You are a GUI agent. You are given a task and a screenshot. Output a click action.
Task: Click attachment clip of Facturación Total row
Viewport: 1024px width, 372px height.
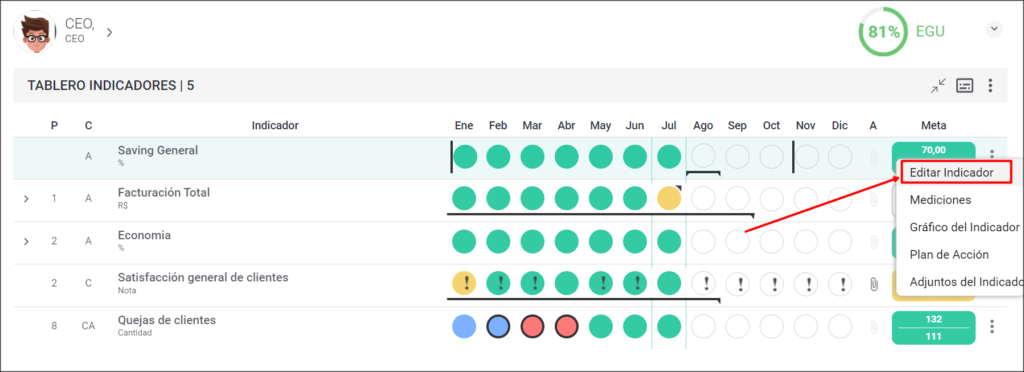[873, 199]
